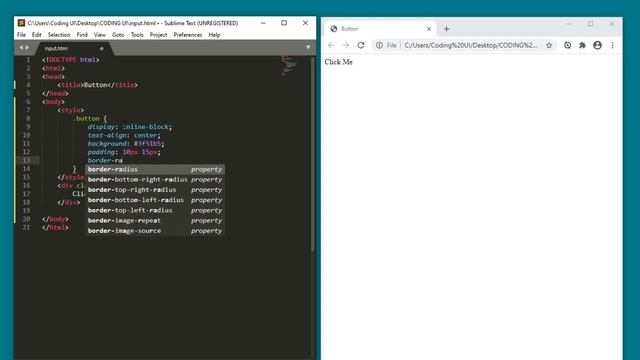Choose border-bottom-left-radius suggestion

click(155, 200)
